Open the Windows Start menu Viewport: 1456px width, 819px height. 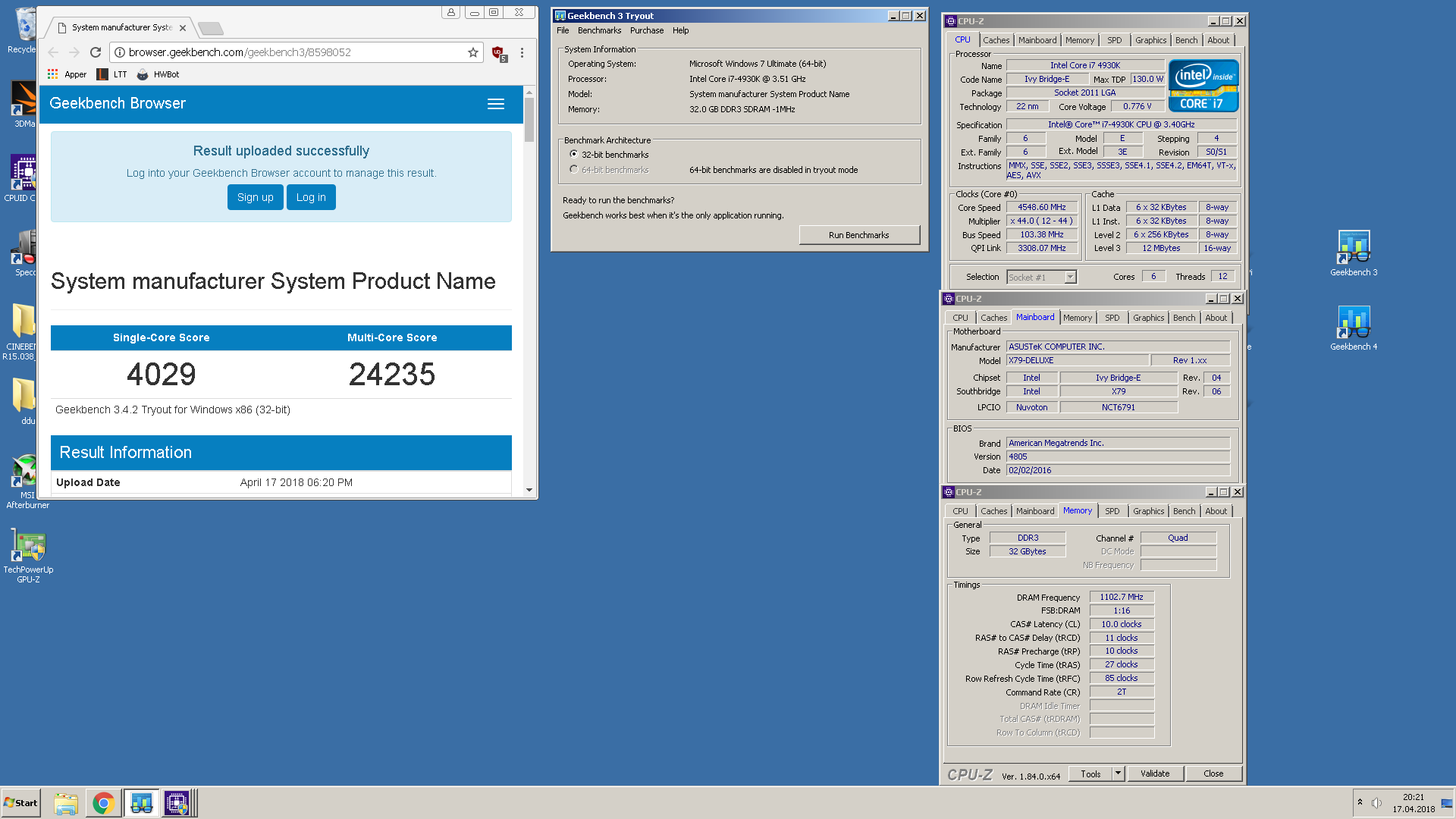tap(20, 803)
